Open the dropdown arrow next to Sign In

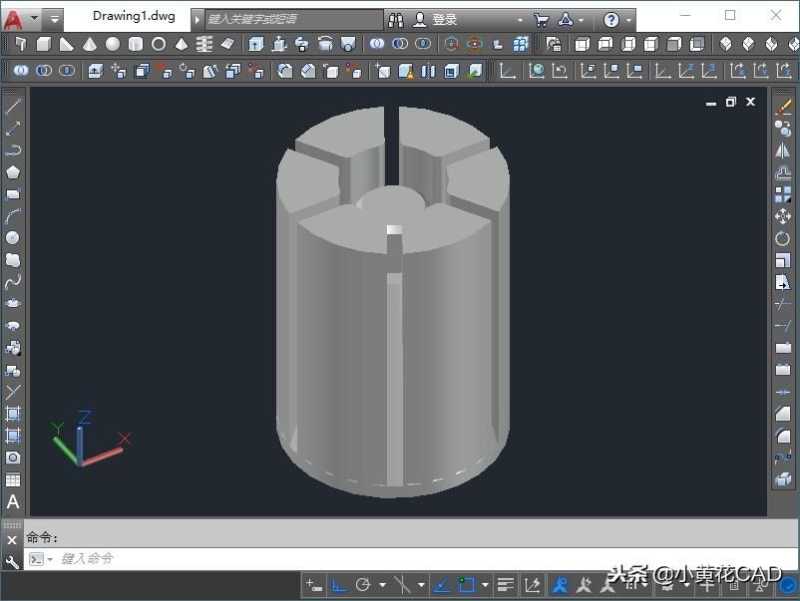coord(521,17)
